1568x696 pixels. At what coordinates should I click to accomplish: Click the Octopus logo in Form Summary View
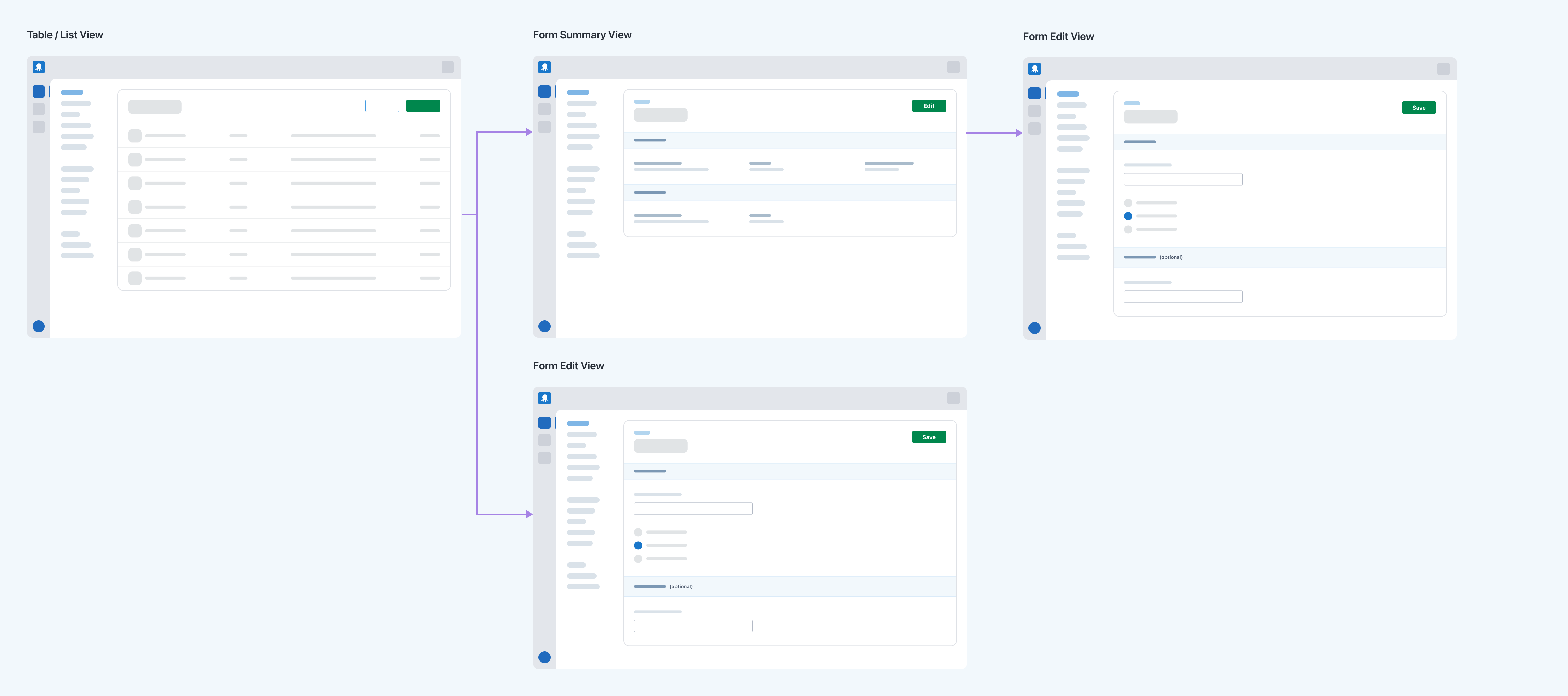tap(545, 67)
